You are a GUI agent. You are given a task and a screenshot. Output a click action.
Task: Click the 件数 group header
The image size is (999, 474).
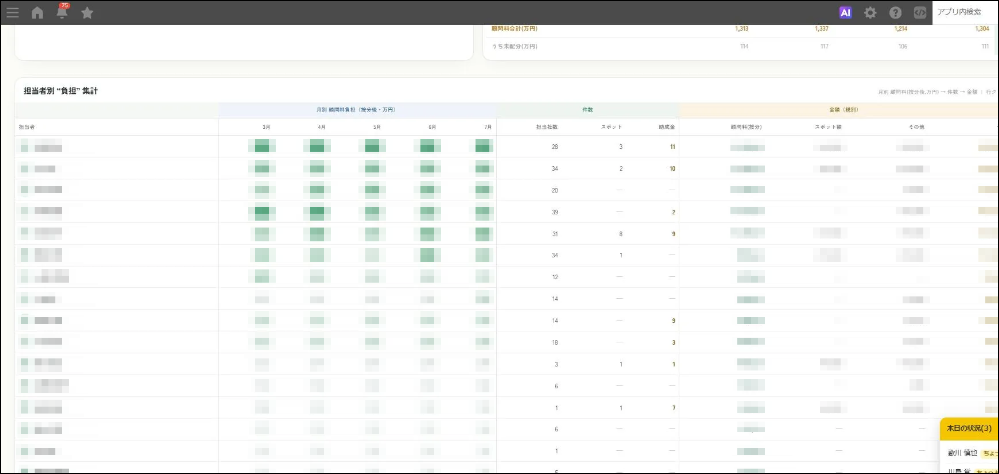588,110
